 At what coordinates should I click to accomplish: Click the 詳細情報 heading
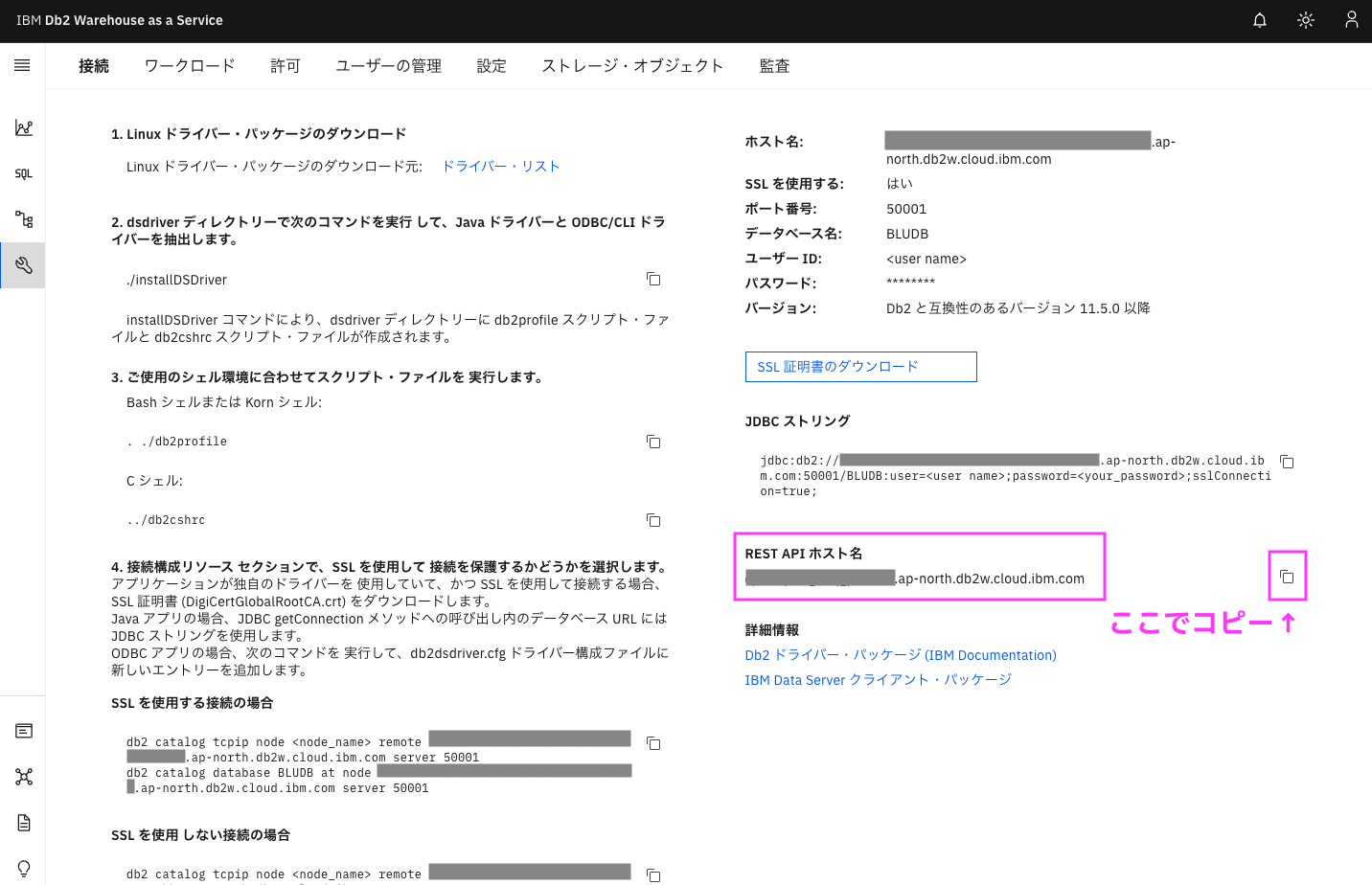pos(772,630)
